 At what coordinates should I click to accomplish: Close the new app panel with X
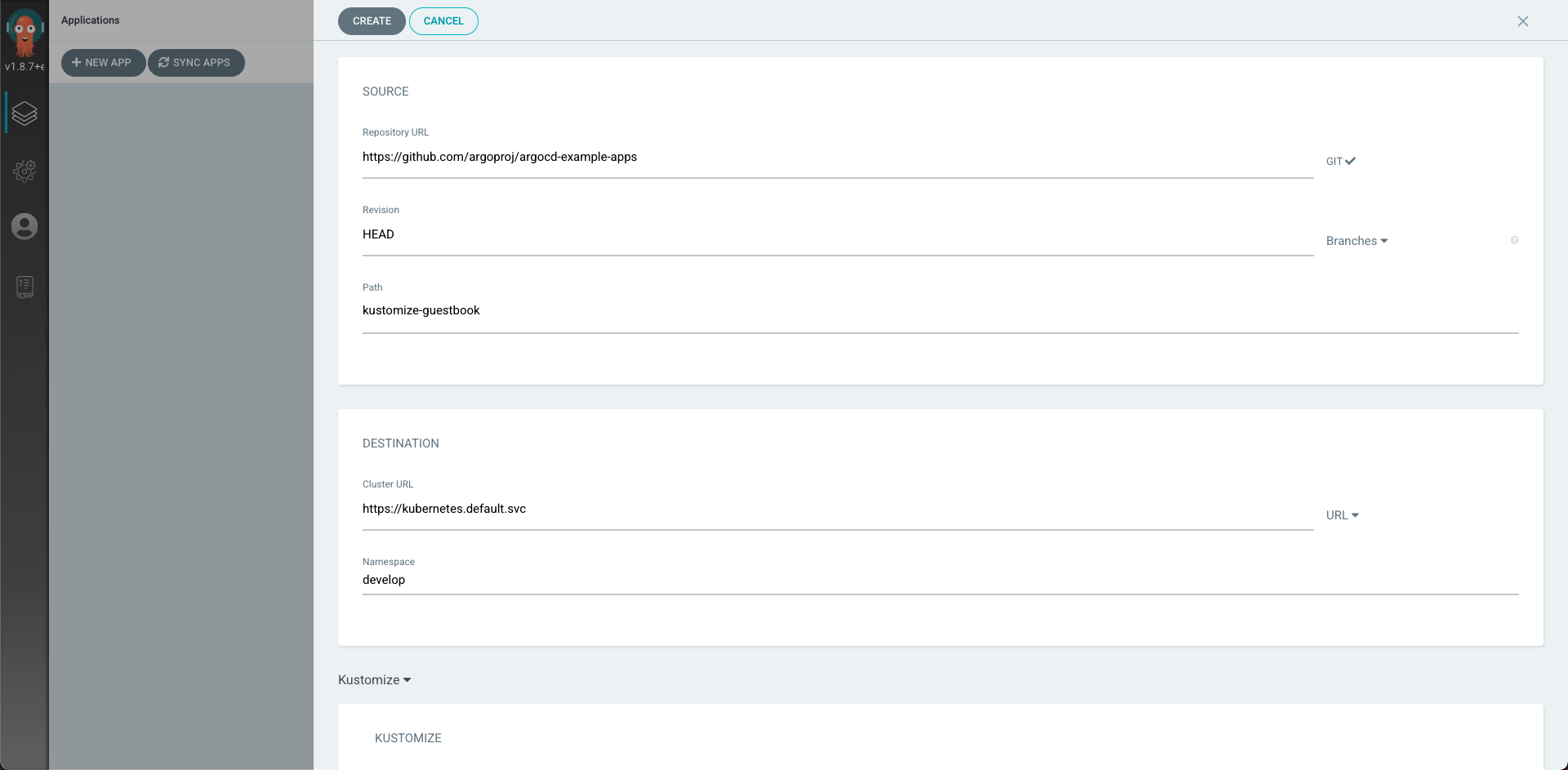point(1522,21)
